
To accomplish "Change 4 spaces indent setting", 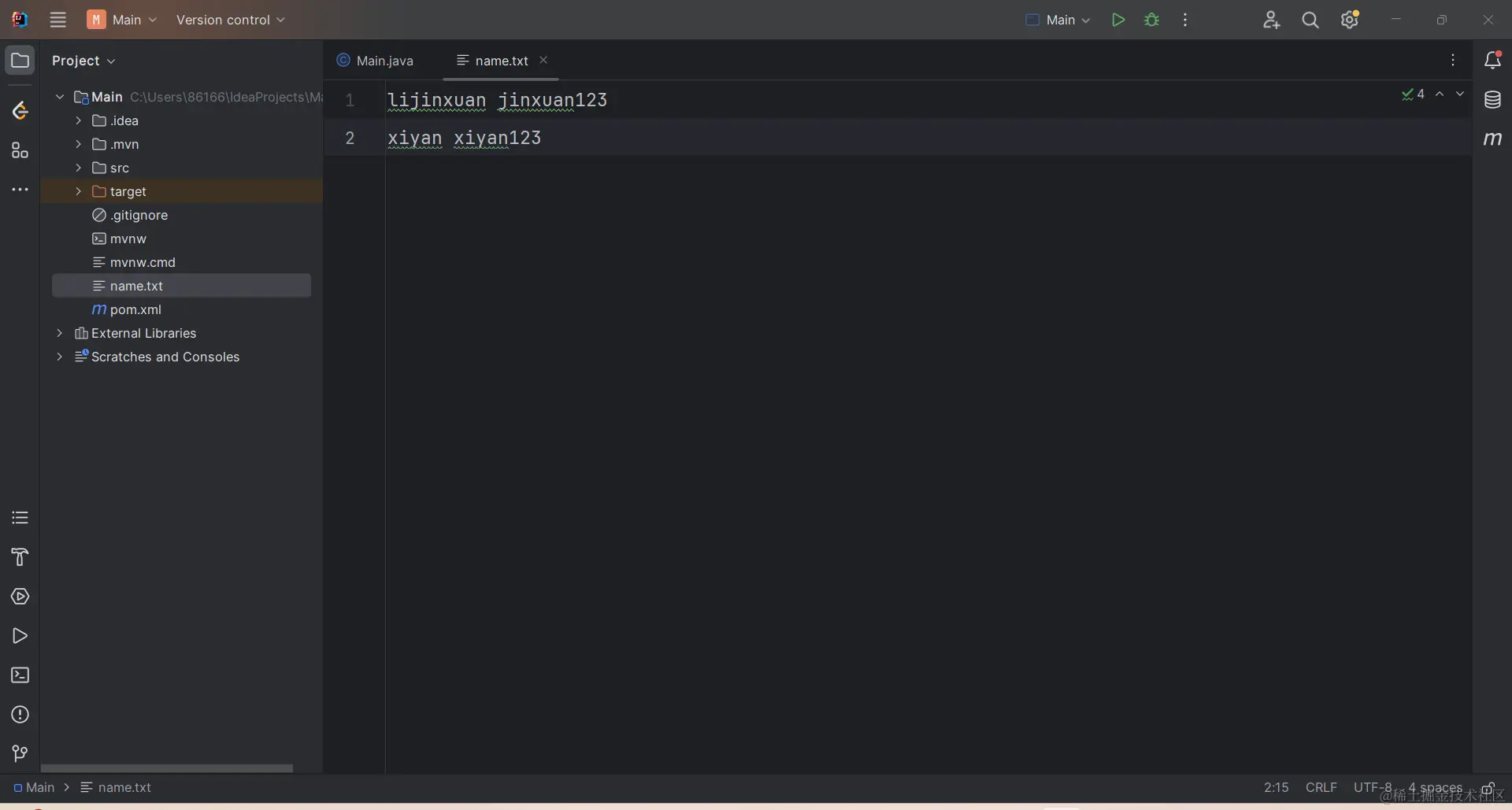I will tap(1435, 788).
